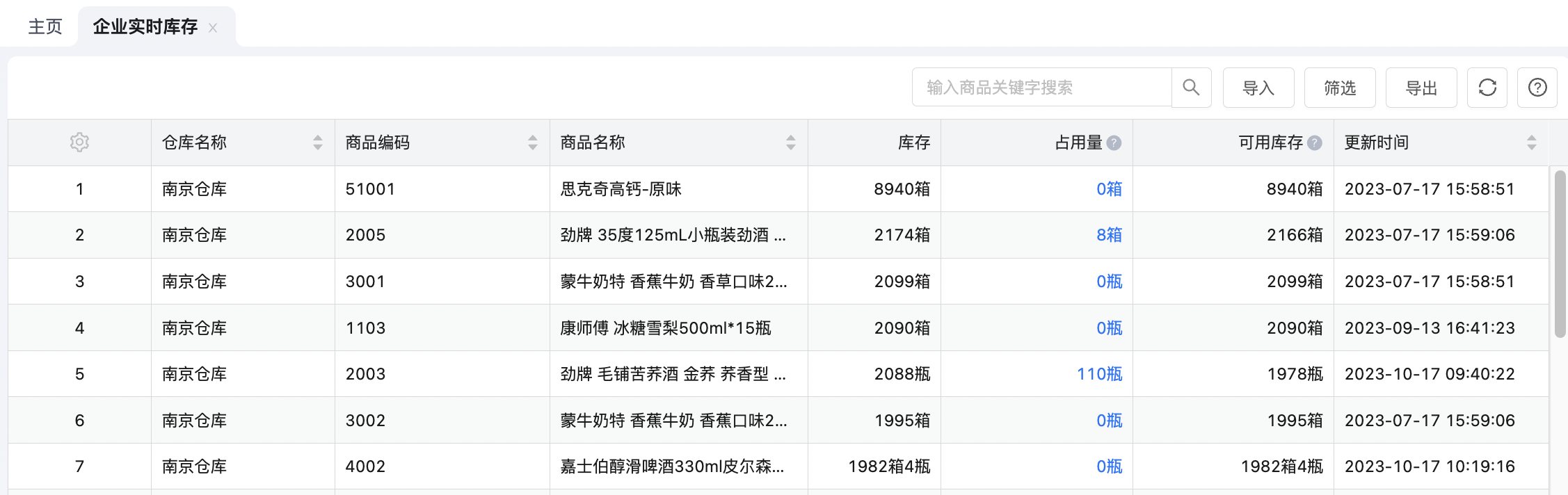1568x495 pixels.
Task: Click 南京仓库 in row 5
Action: point(194,374)
